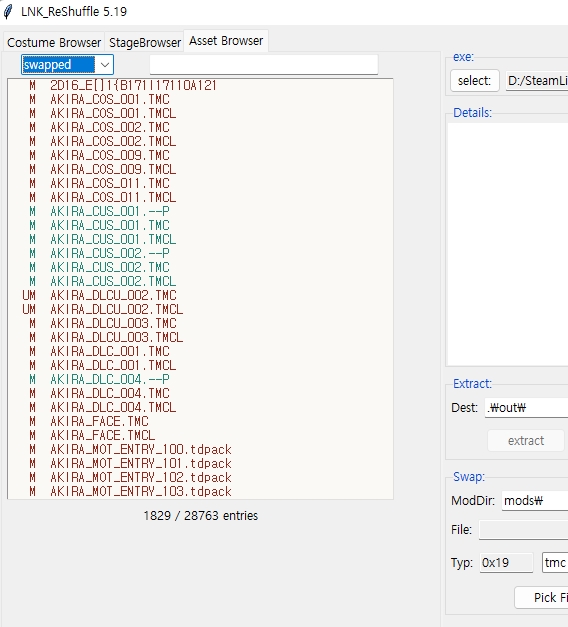Viewport: 568px width, 627px height.
Task: Click the Dest output path field
Action: 526,408
